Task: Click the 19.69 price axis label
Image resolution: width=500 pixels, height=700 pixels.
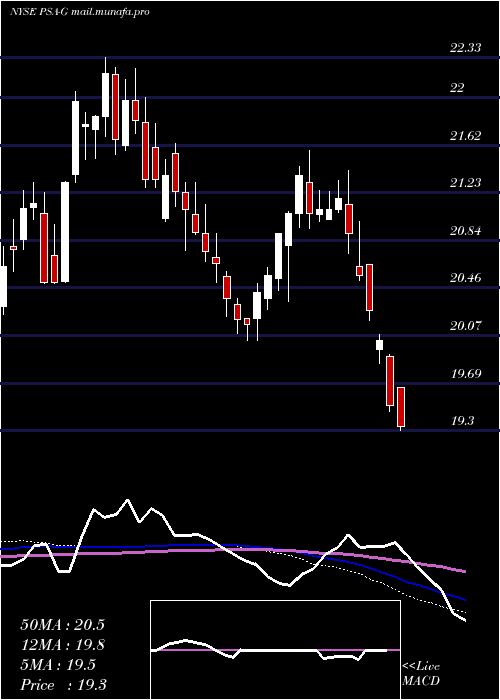Action: (x=466, y=374)
